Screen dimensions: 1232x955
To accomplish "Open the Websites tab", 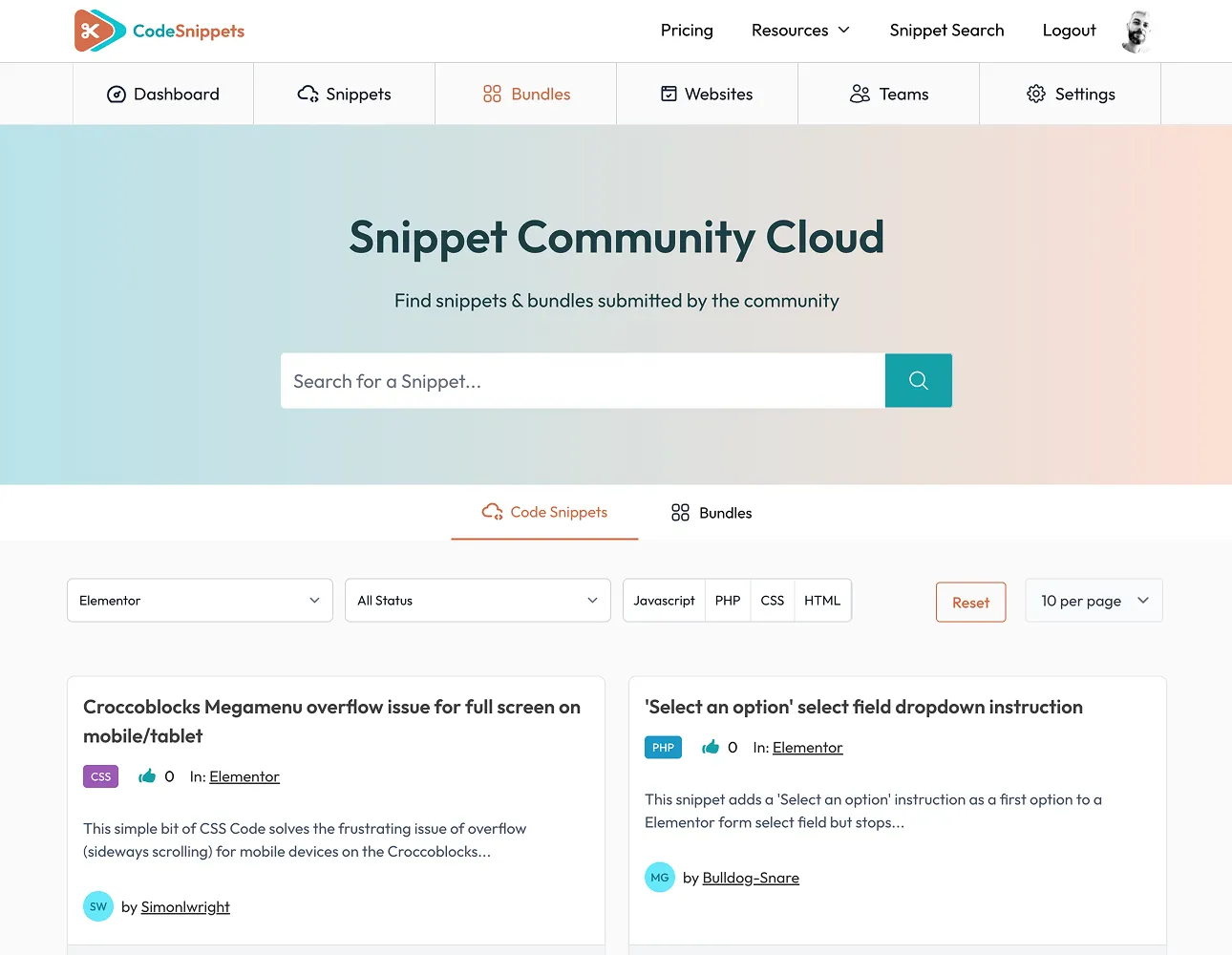I will click(x=708, y=94).
